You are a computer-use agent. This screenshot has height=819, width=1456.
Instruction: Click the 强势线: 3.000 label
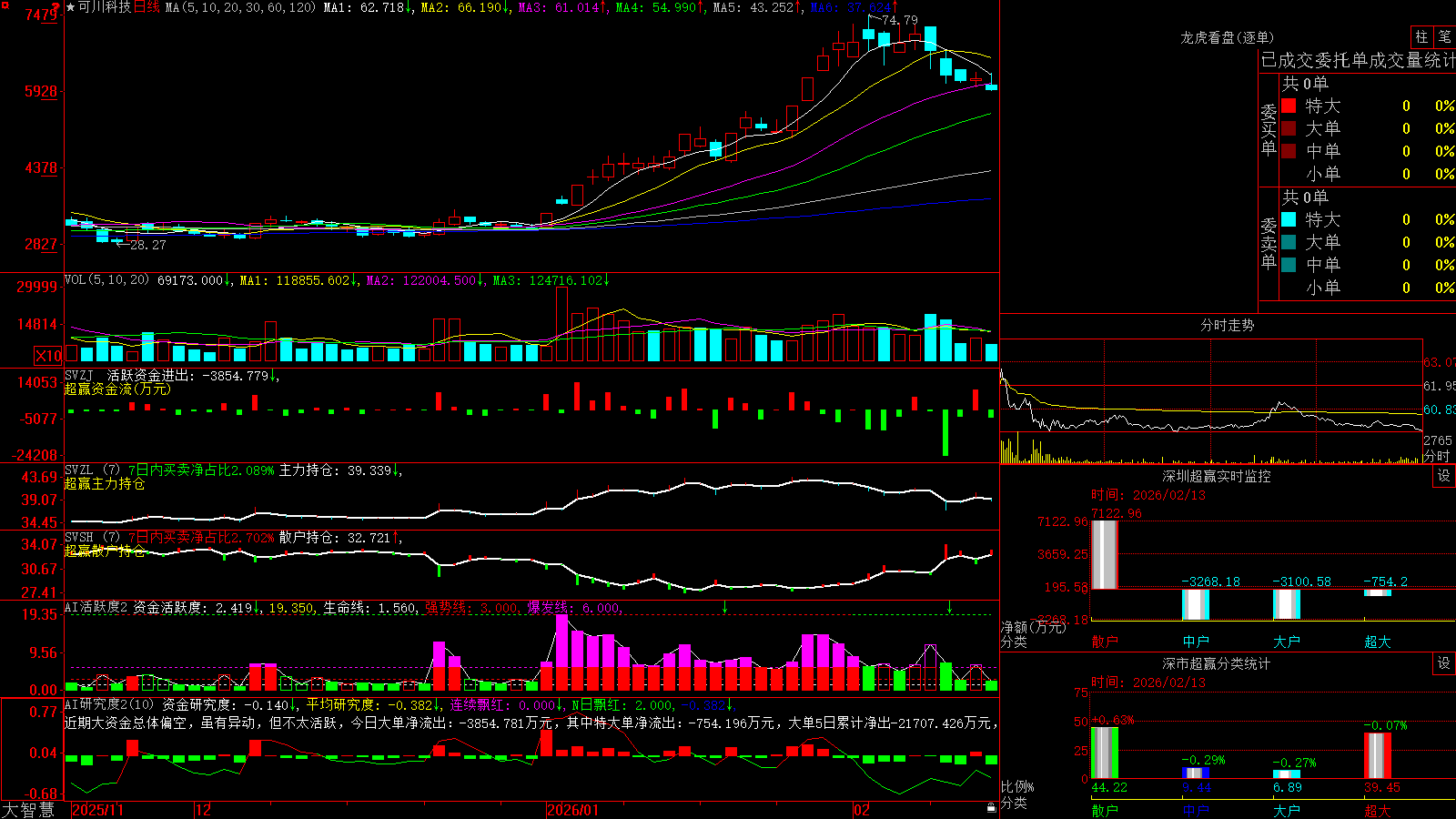pos(471,608)
